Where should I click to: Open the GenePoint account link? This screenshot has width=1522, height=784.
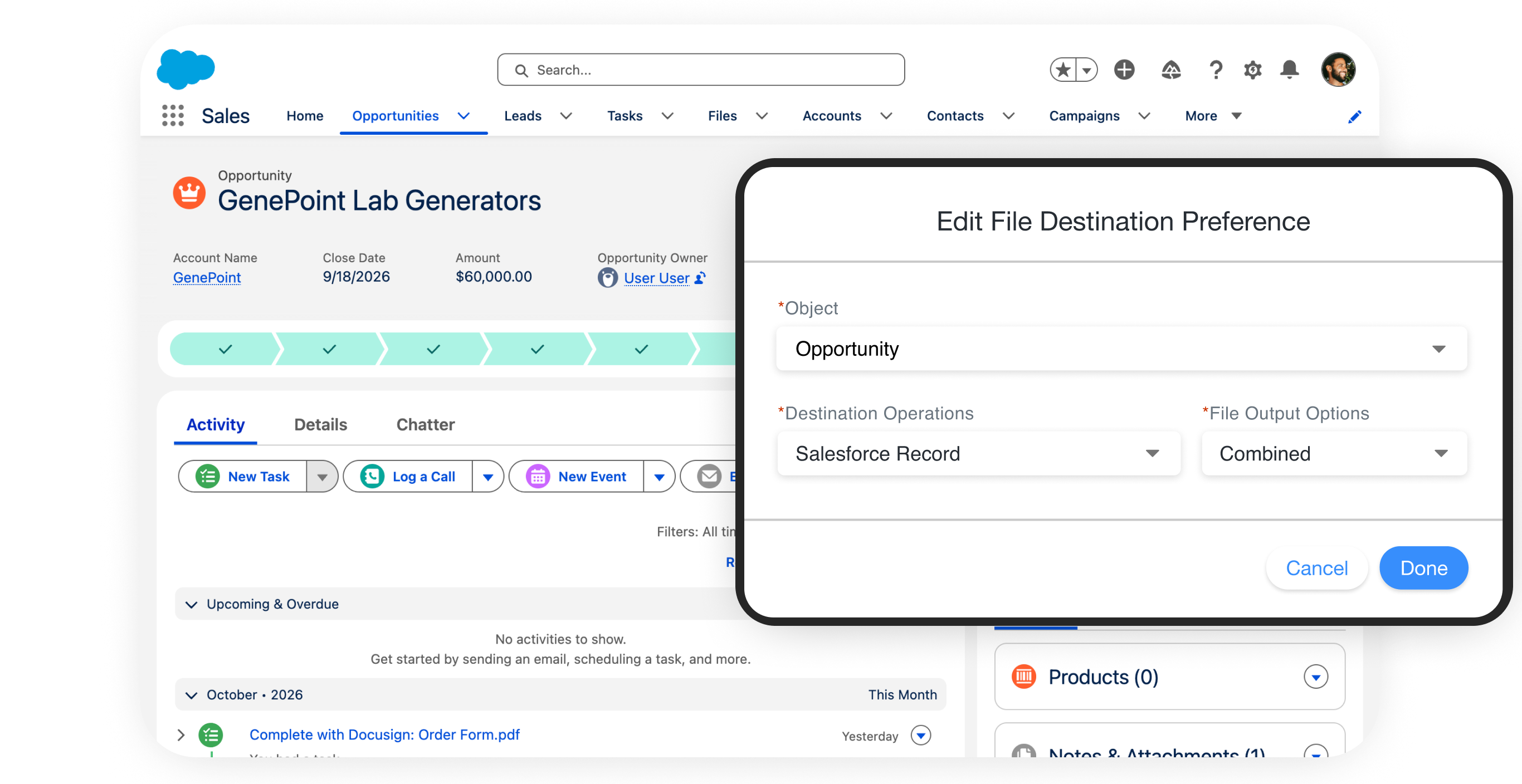(x=207, y=277)
